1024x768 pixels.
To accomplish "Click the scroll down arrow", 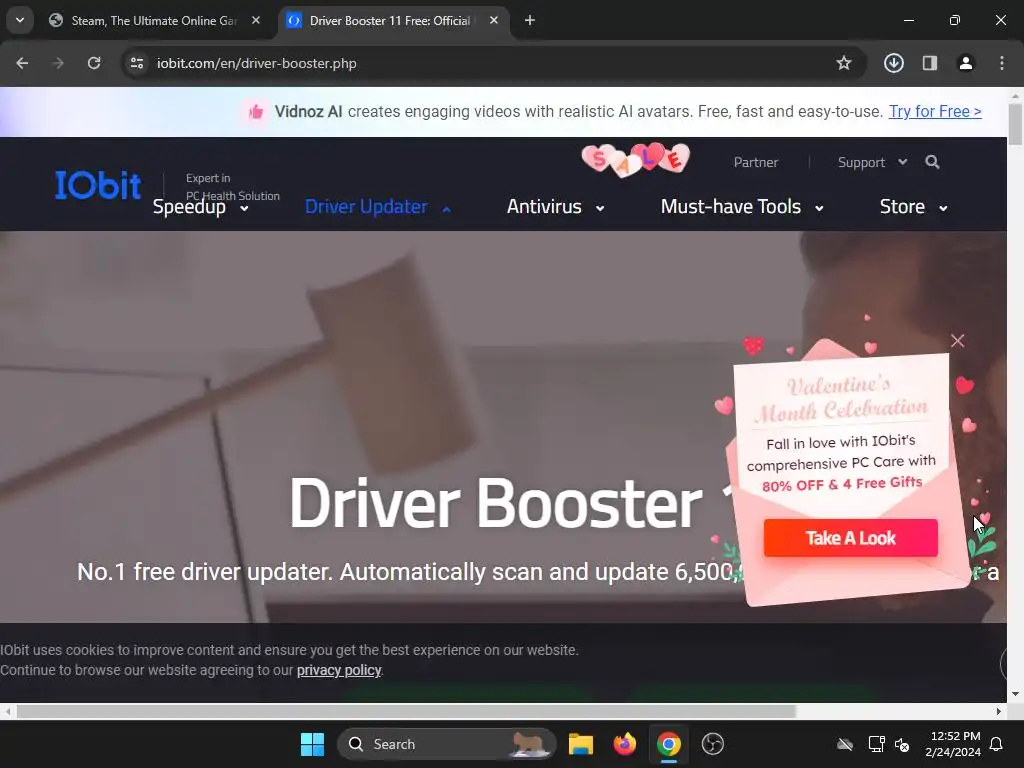I will (1015, 694).
